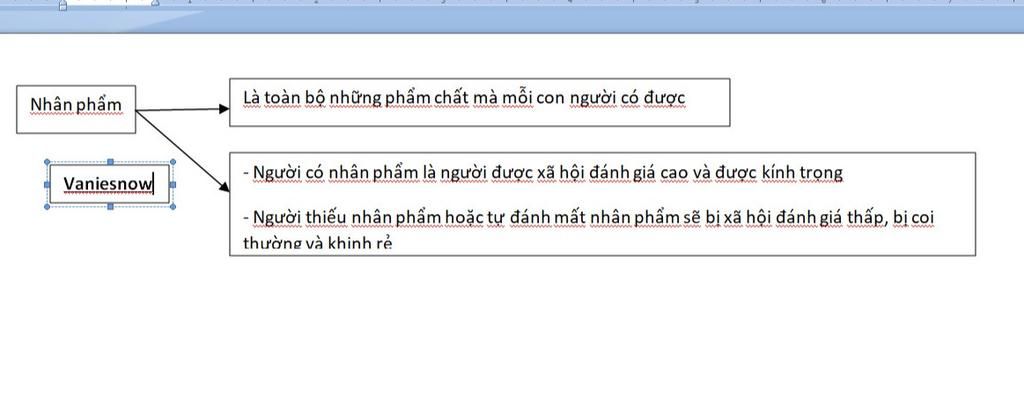Screen dimensions: 1024x405
Task: Click inside the 'Là toàn bộ những phẩm chất' box
Action: pos(479,102)
